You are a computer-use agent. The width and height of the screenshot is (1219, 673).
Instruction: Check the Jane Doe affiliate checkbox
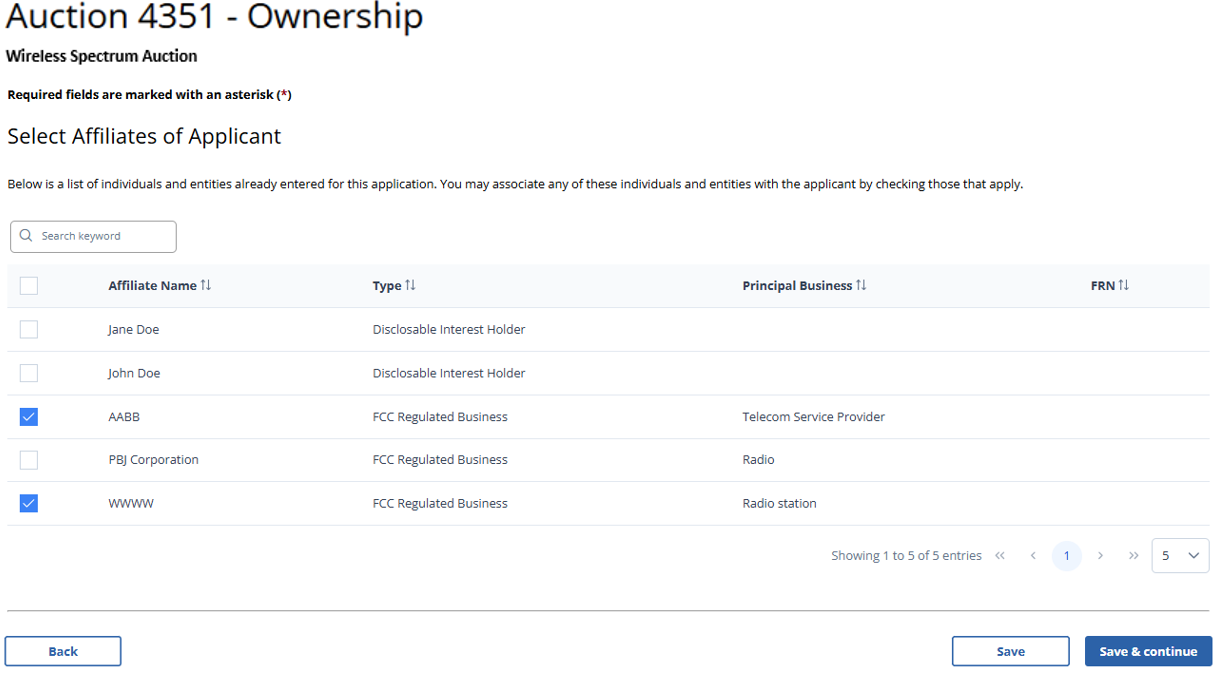point(29,330)
